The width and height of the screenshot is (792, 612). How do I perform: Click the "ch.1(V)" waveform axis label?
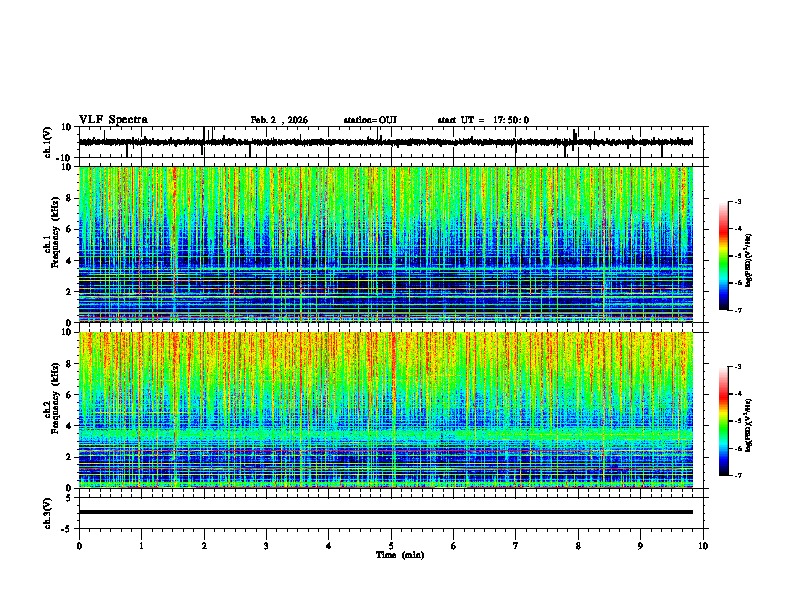(48, 142)
